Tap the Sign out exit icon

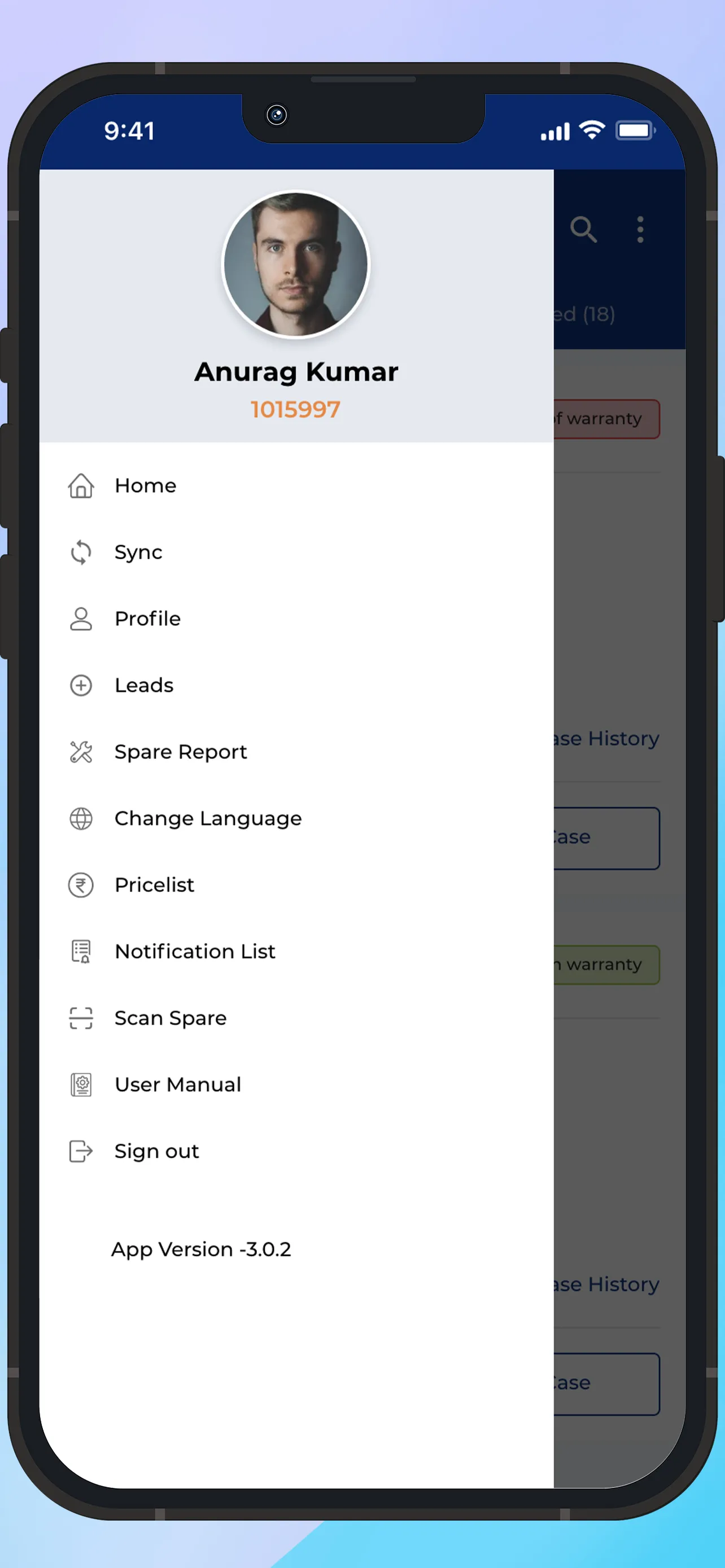[x=81, y=1151]
